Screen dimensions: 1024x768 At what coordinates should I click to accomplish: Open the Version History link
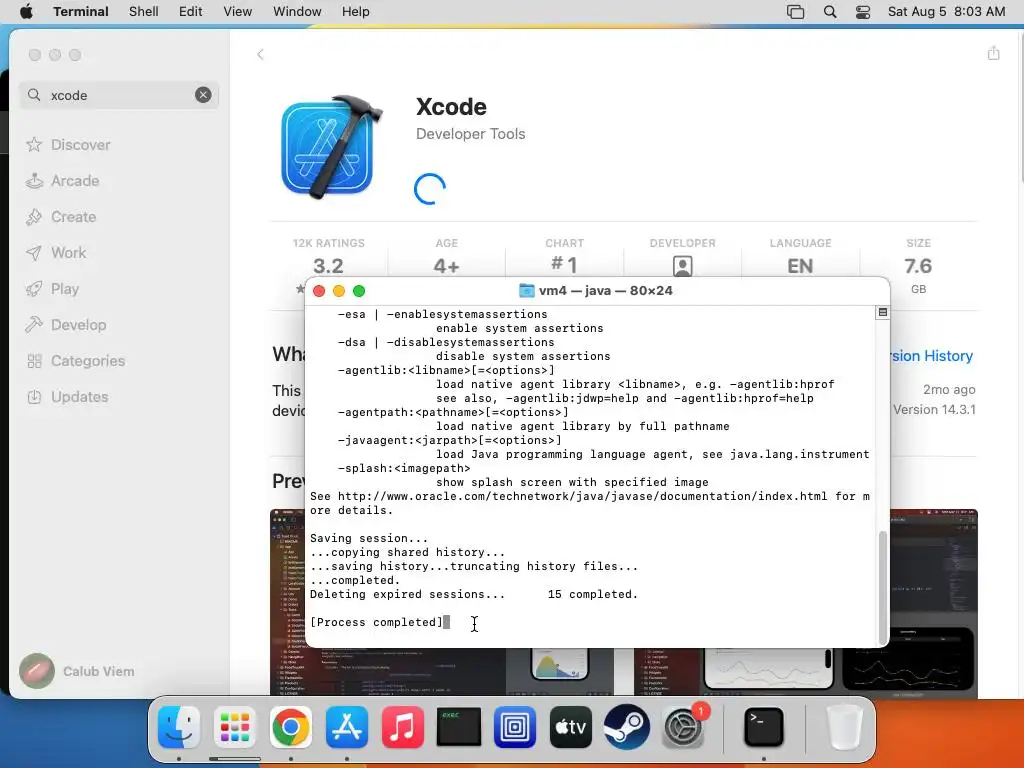click(932, 356)
